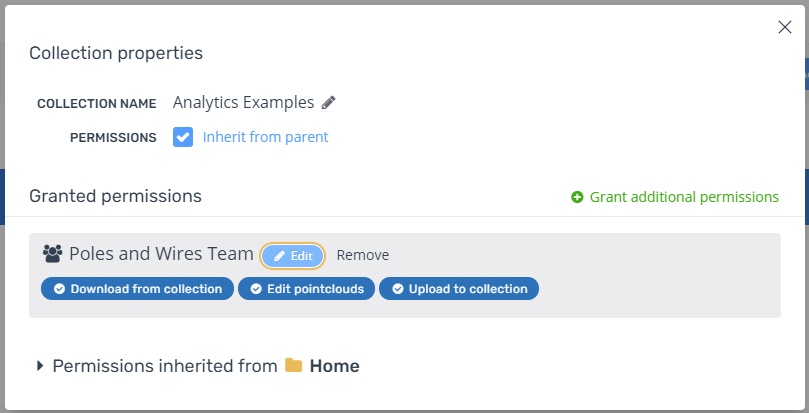The image size is (809, 413).
Task: Click the Analytics Examples collection name
Action: 243,102
